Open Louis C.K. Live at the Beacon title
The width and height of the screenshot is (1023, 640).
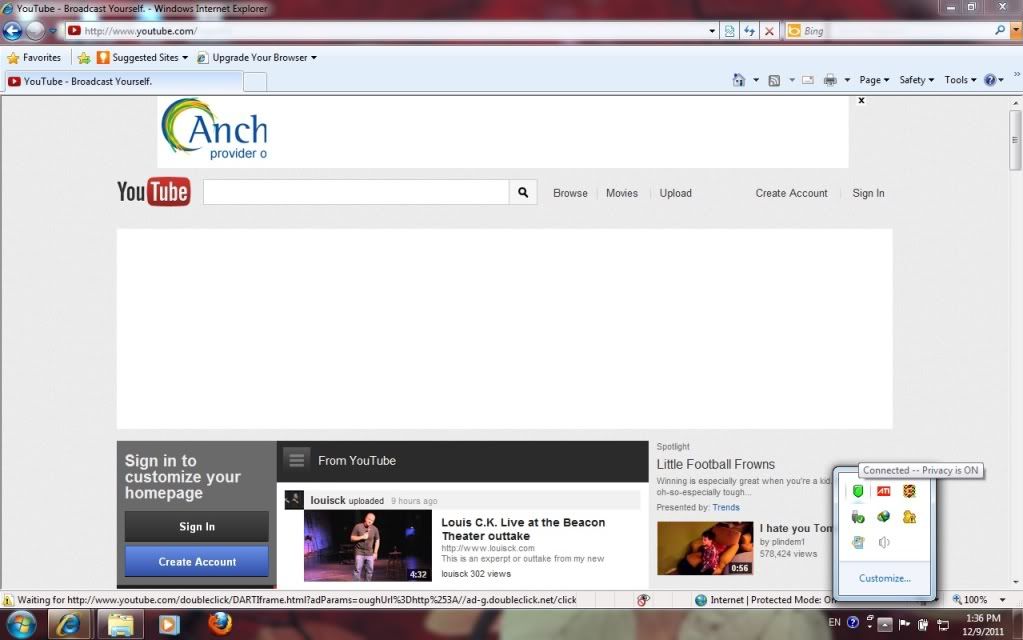coord(523,529)
